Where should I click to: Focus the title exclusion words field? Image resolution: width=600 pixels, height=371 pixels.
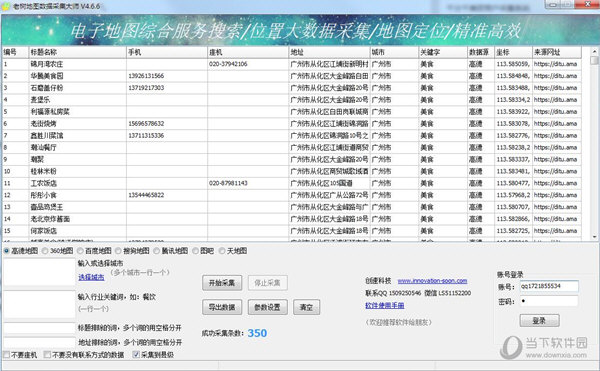39,328
